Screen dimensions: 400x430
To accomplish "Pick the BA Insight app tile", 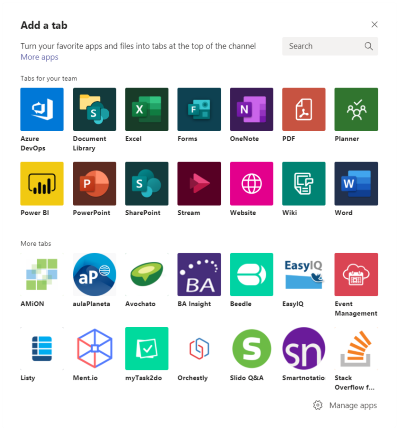I will [199, 274].
